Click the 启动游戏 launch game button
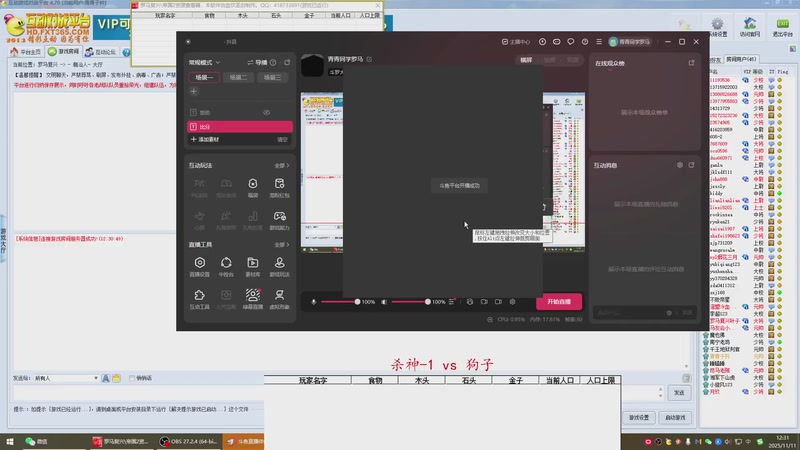Viewport: 800px width, 450px height. [x=675, y=417]
